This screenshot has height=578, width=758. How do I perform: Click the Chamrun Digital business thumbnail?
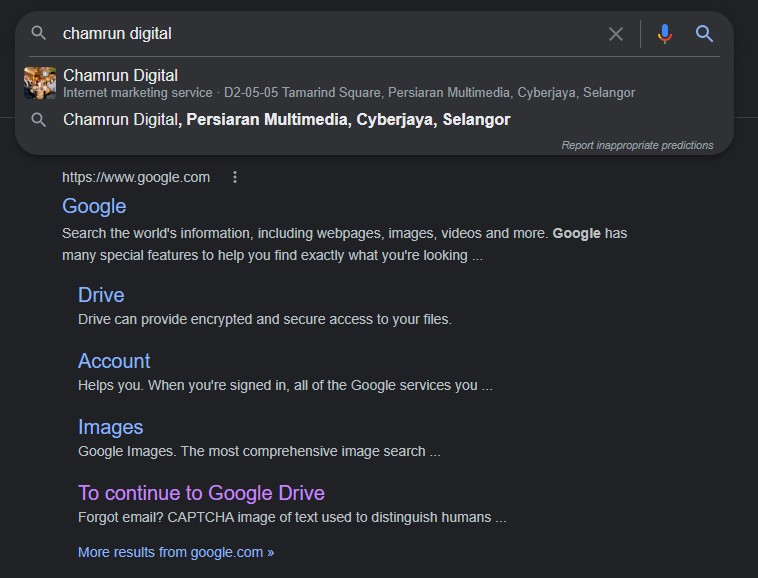[x=40, y=83]
